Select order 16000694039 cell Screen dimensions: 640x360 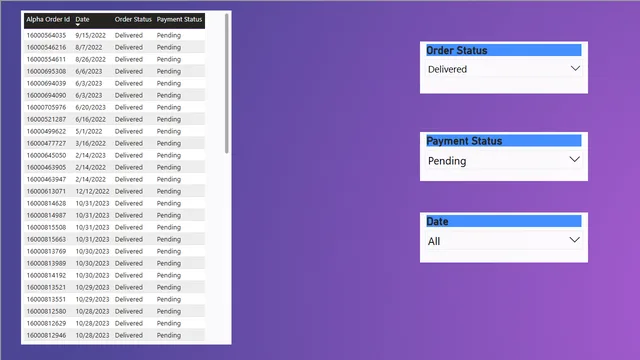coord(46,83)
